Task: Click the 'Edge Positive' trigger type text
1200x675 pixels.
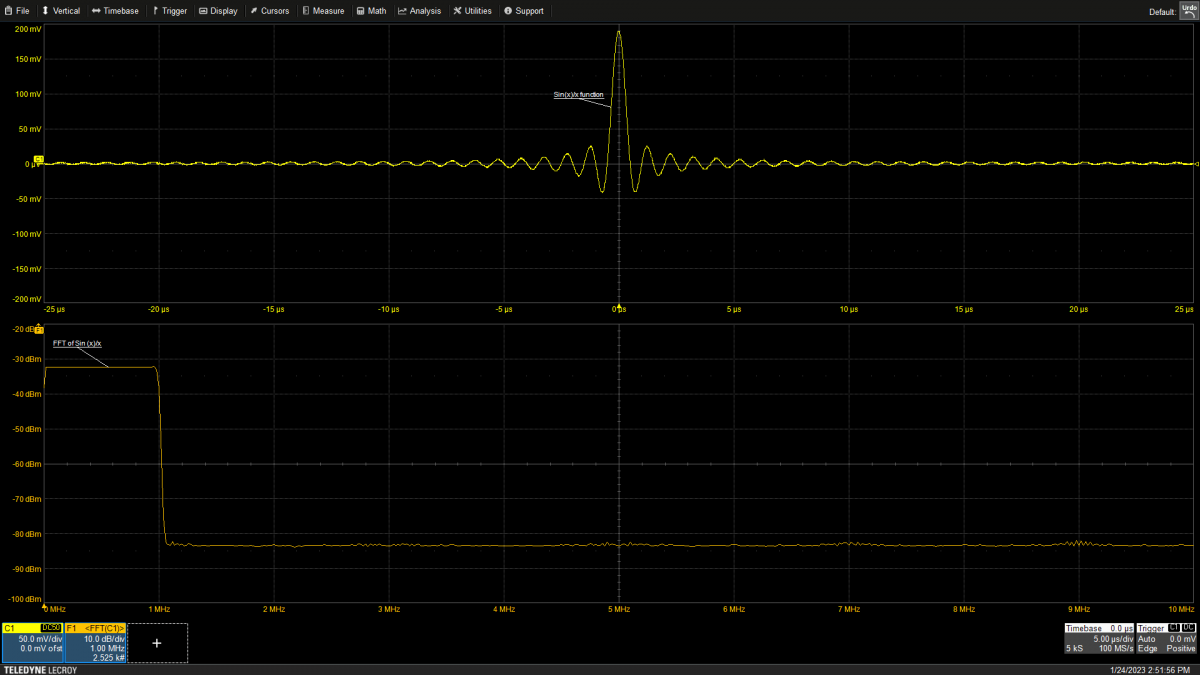Action: click(1167, 649)
